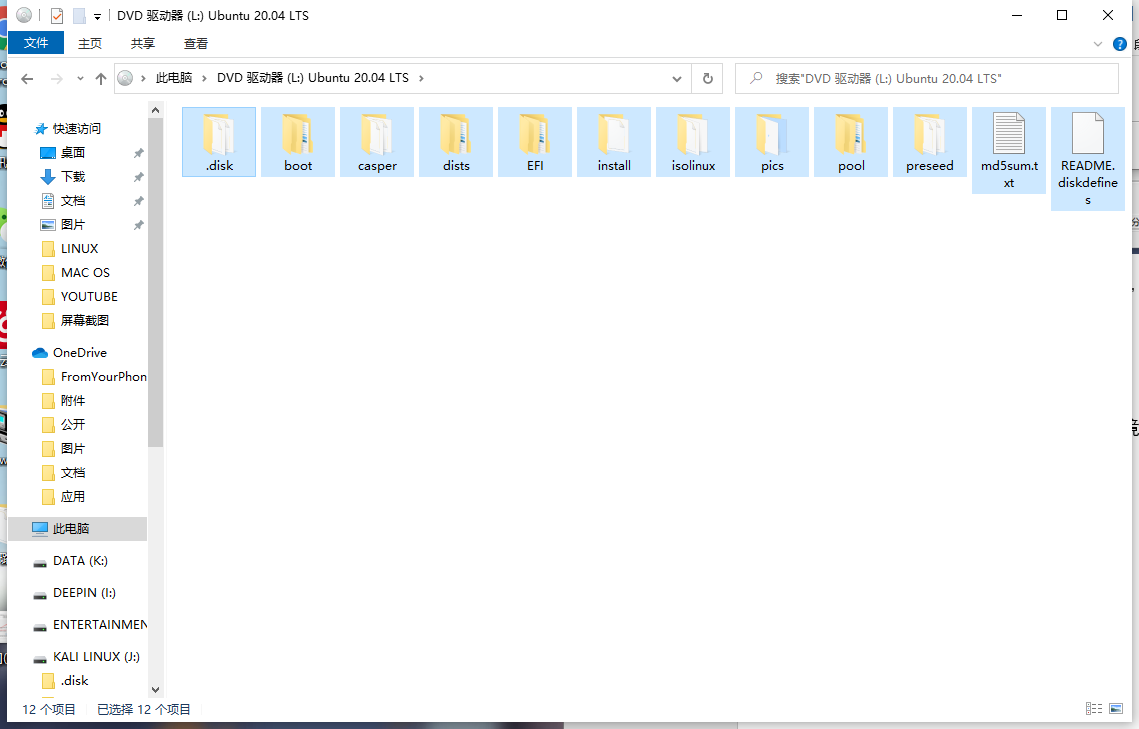This screenshot has width=1139, height=729.
Task: Open the boot folder
Action: click(298, 142)
